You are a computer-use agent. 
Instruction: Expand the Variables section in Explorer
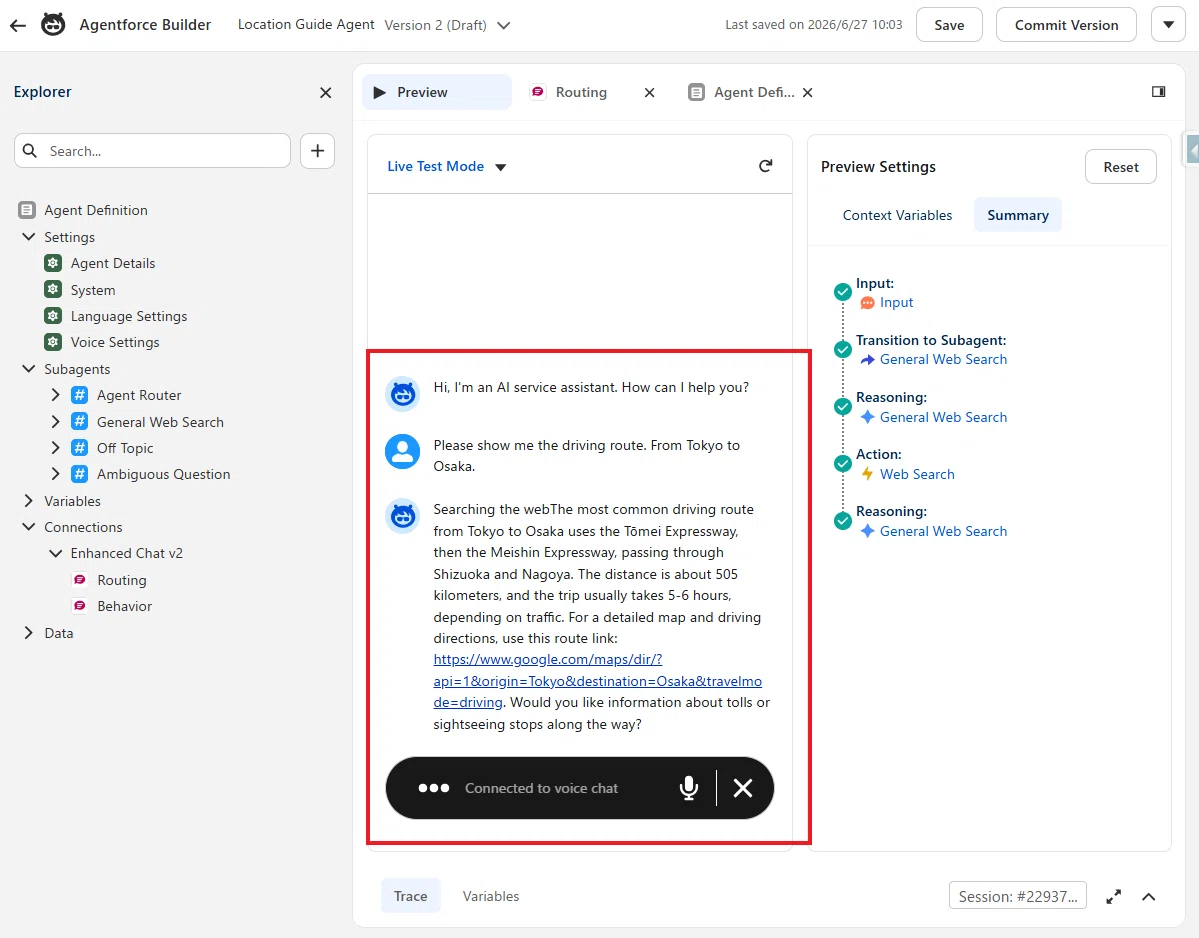28,501
